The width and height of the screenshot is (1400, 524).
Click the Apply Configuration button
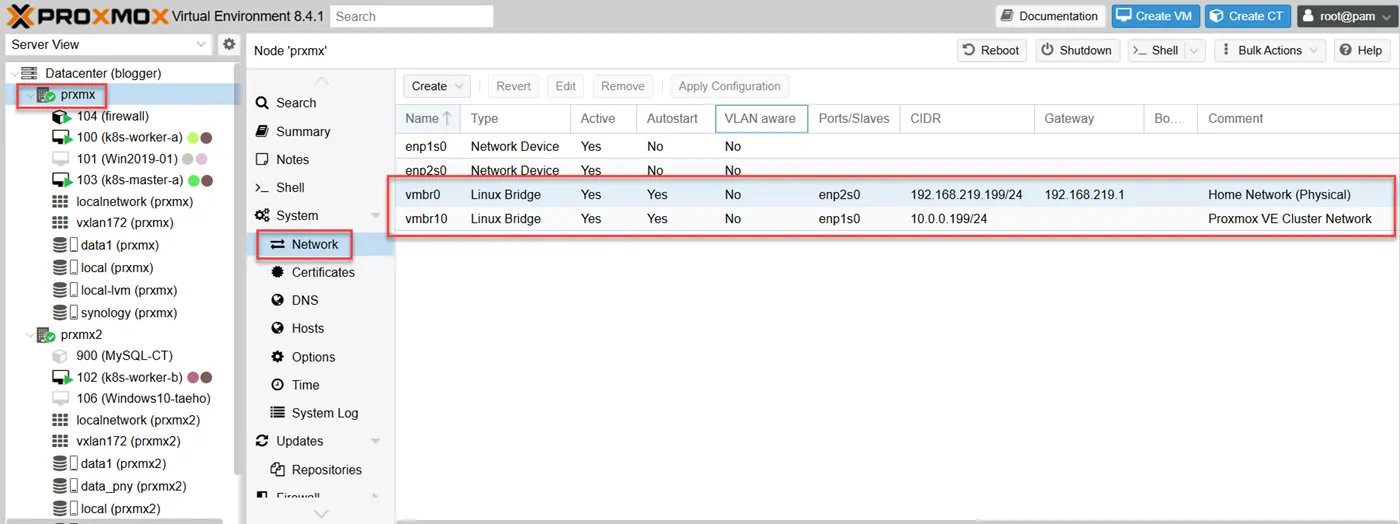point(729,86)
